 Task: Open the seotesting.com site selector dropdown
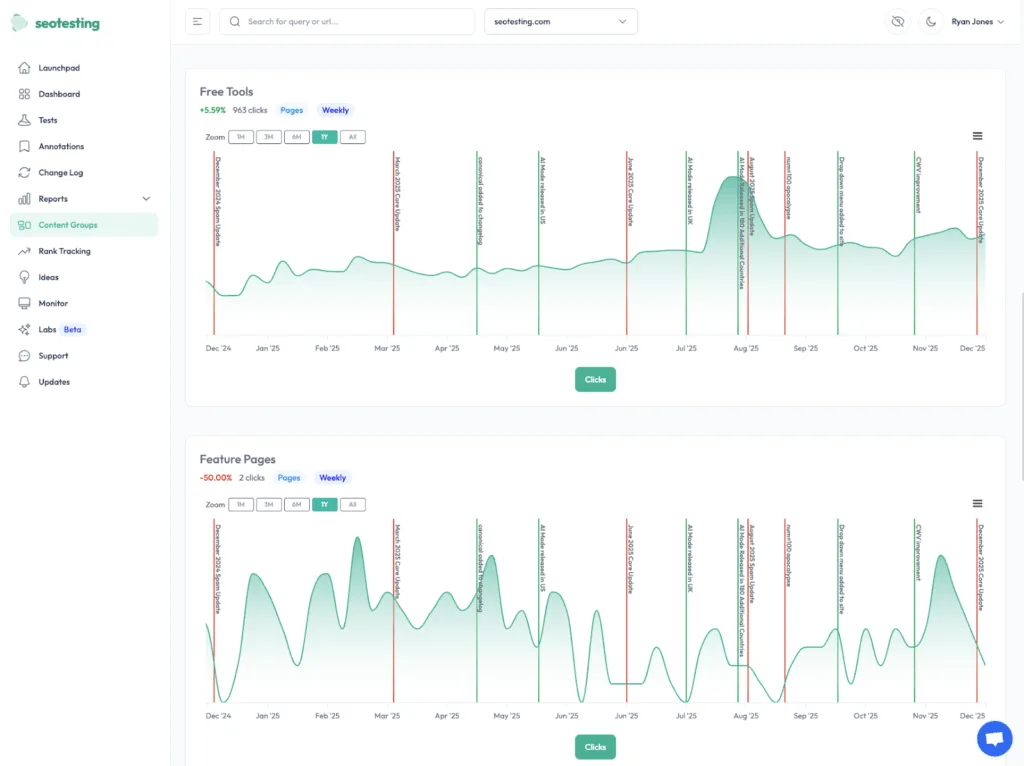click(x=560, y=21)
